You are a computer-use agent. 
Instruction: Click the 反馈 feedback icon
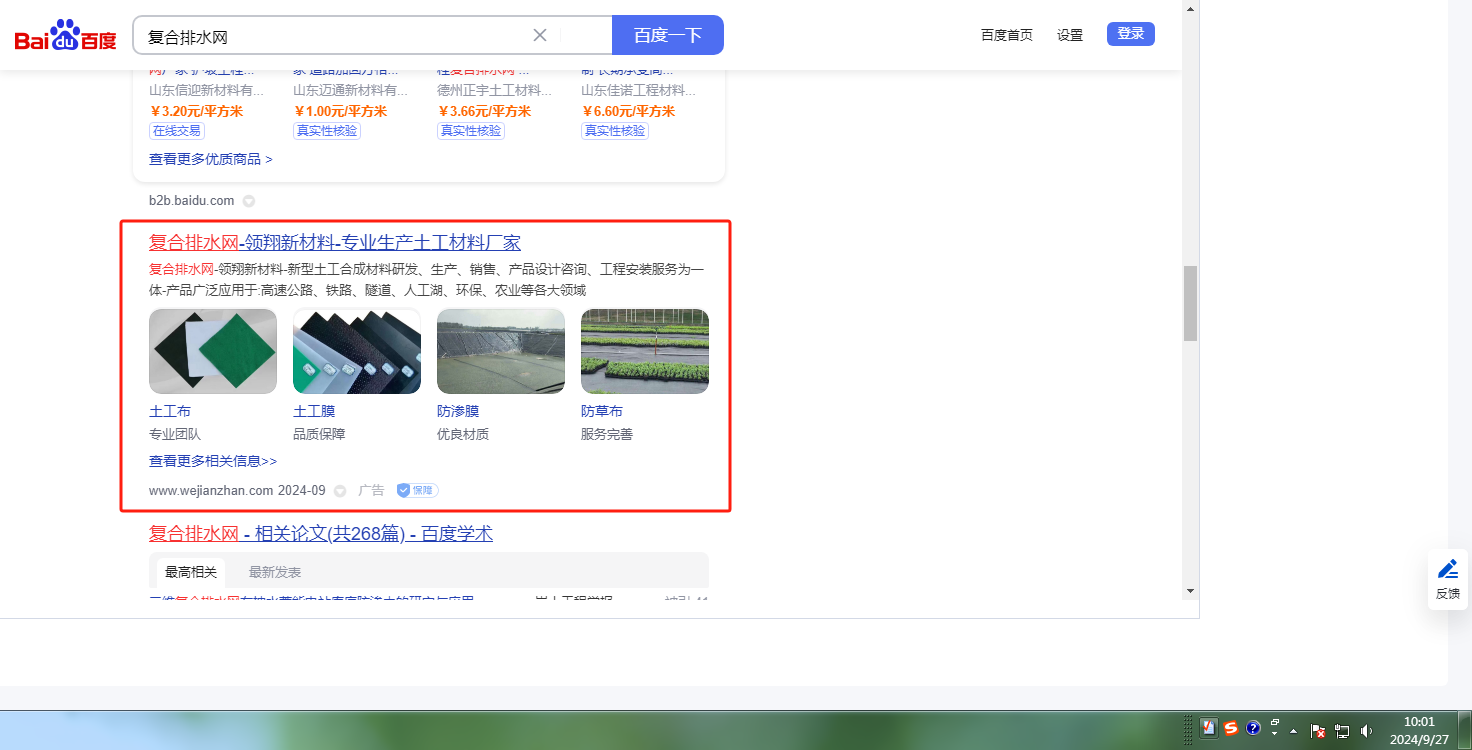1448,579
